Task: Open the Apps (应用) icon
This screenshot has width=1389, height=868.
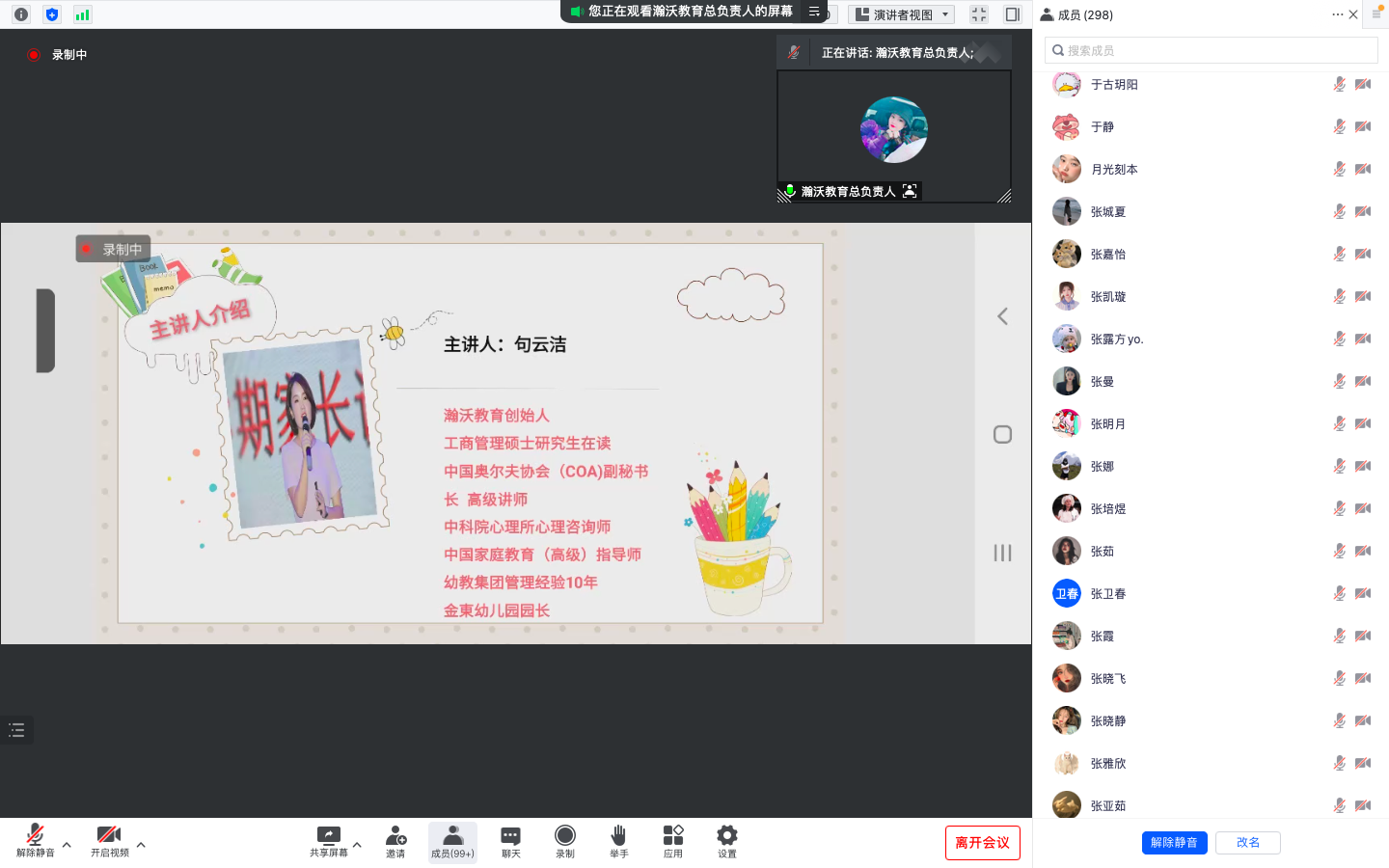Action: pyautogui.click(x=672, y=840)
